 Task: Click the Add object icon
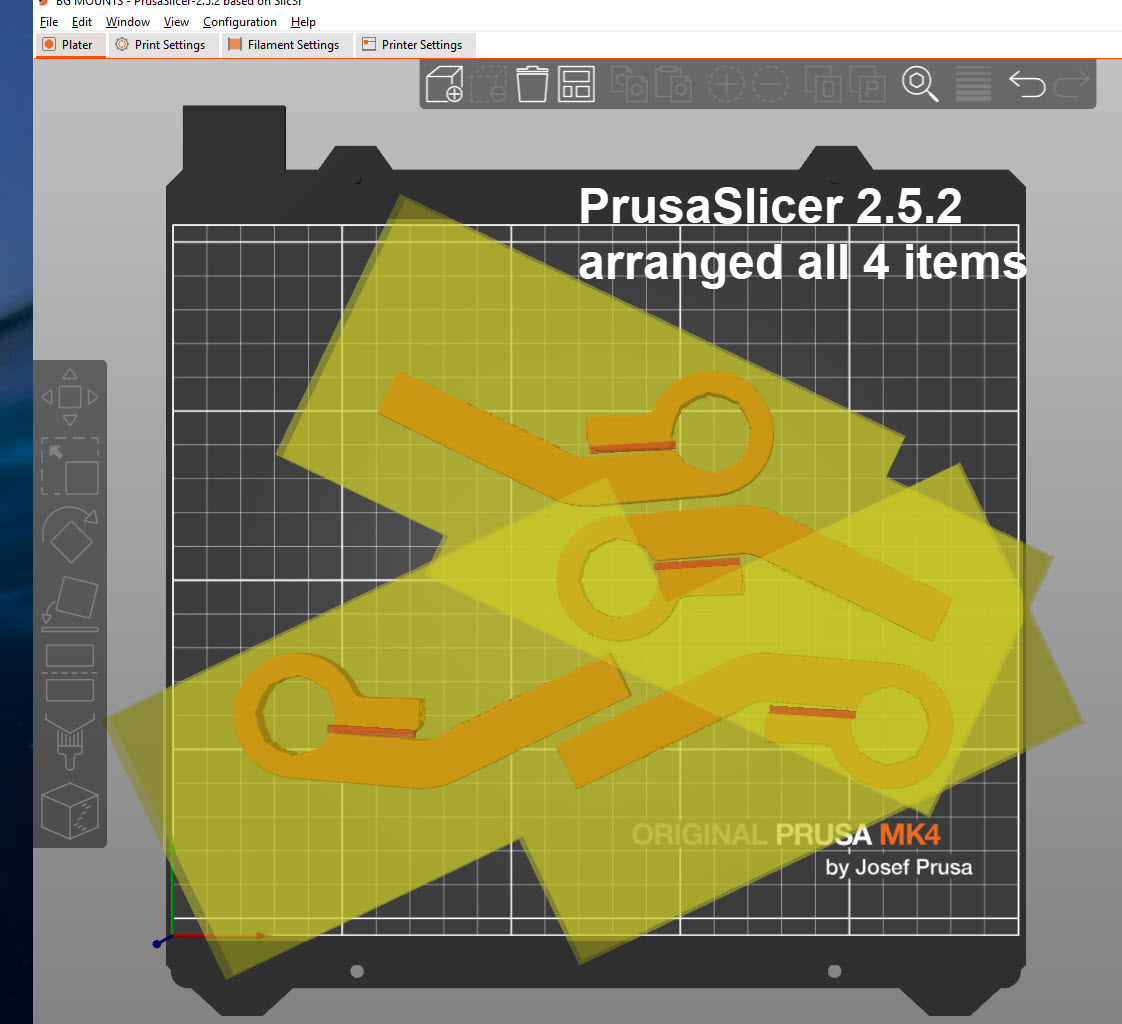click(443, 84)
